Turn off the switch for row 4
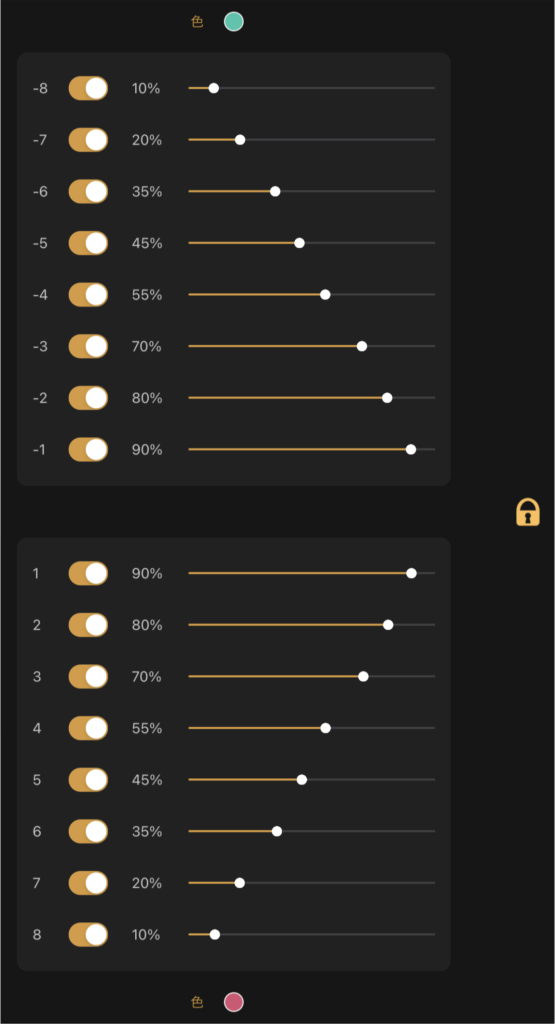Image resolution: width=555 pixels, height=1024 pixels. (88, 728)
